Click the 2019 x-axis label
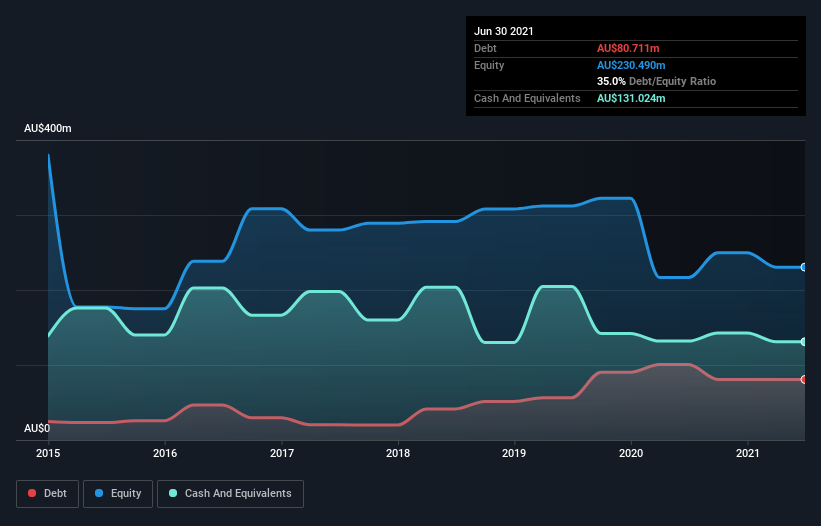 (514, 453)
